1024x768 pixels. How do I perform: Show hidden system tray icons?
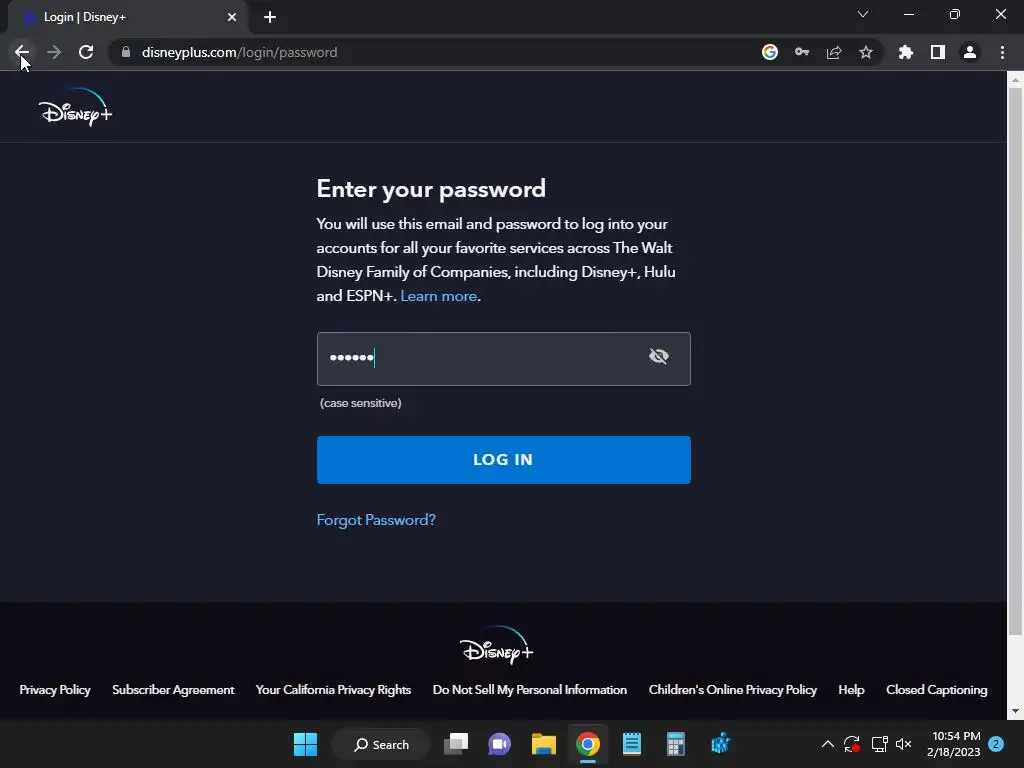(x=827, y=744)
